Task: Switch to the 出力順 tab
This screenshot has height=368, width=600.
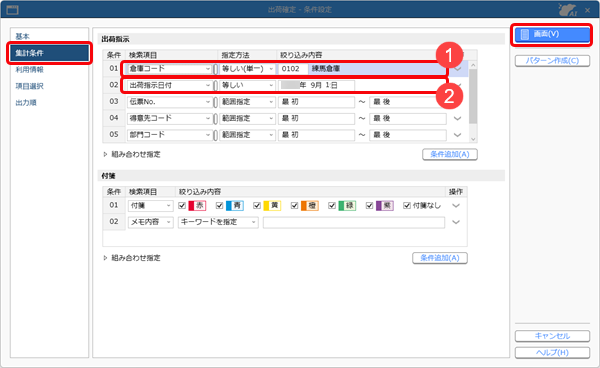Action: click(x=26, y=103)
